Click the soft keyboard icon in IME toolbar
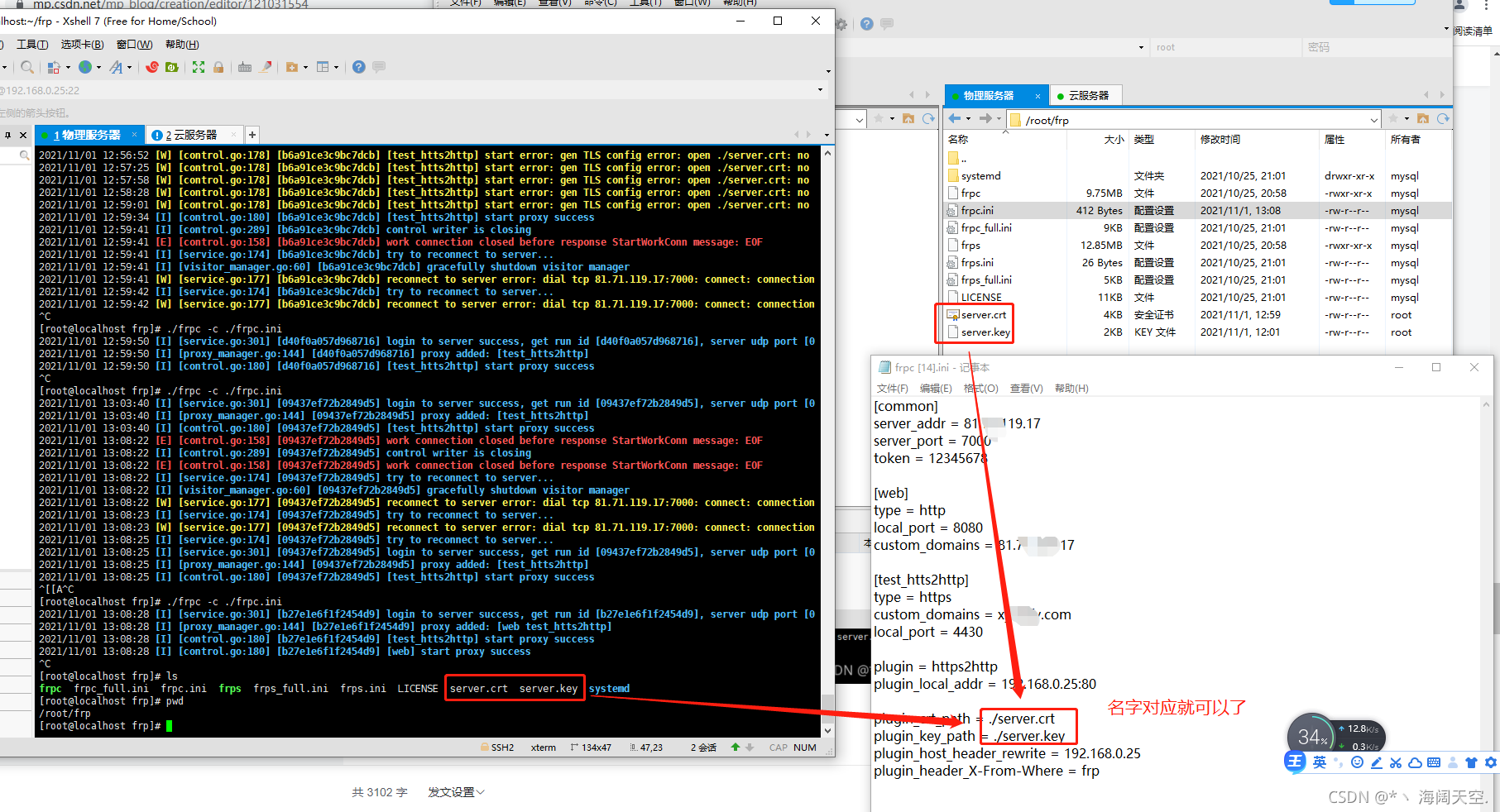The height and width of the screenshot is (812, 1500). point(1434,762)
